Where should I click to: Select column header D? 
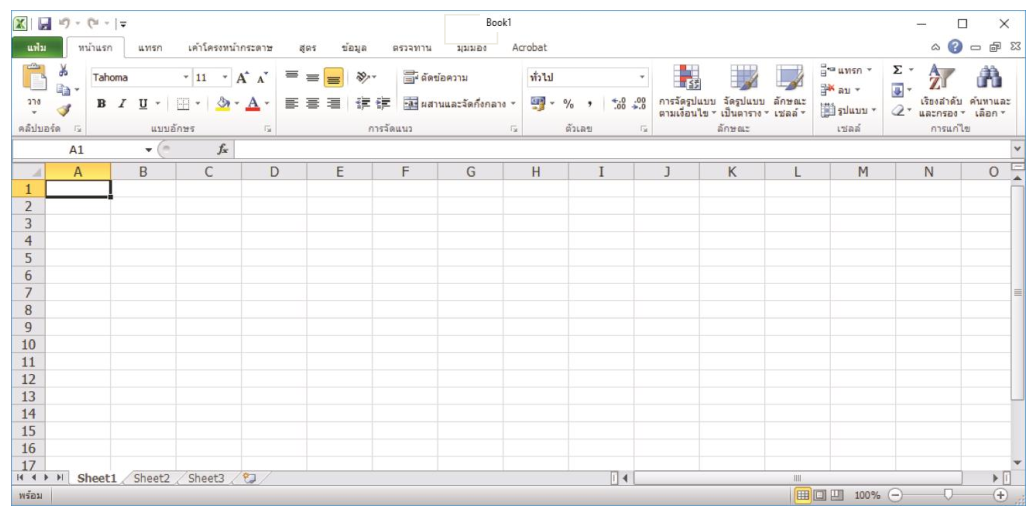(273, 171)
